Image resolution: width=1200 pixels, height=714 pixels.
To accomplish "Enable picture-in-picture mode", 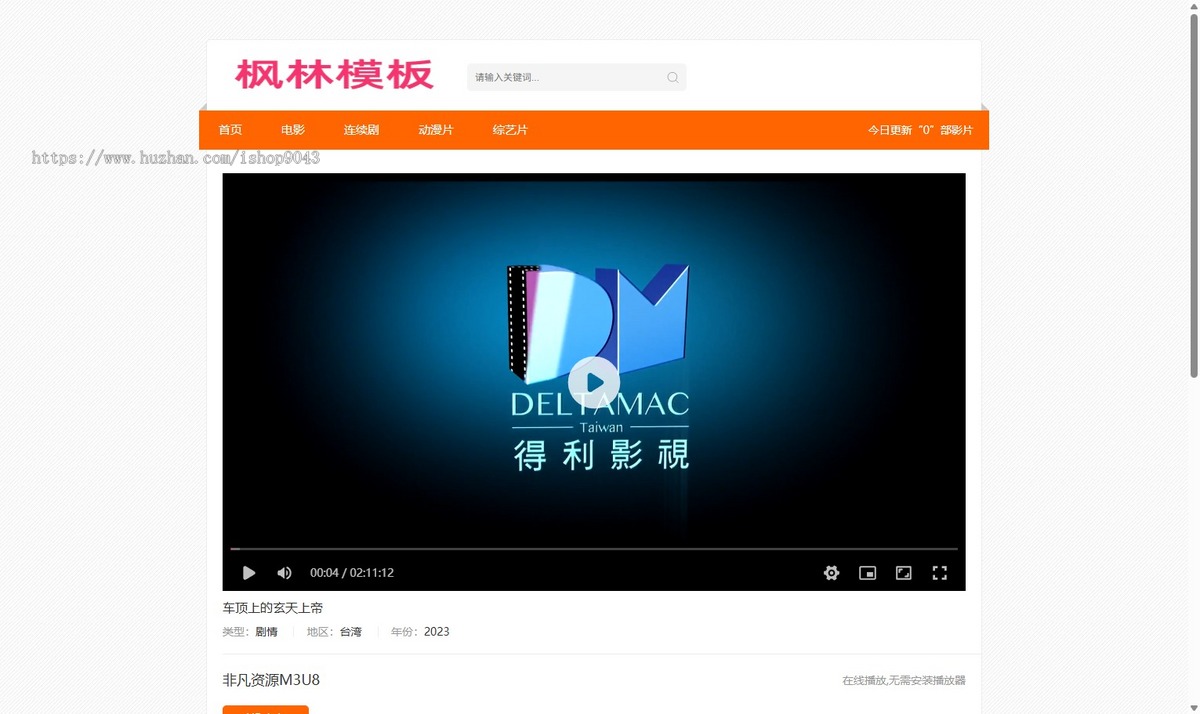I will pyautogui.click(x=867, y=573).
